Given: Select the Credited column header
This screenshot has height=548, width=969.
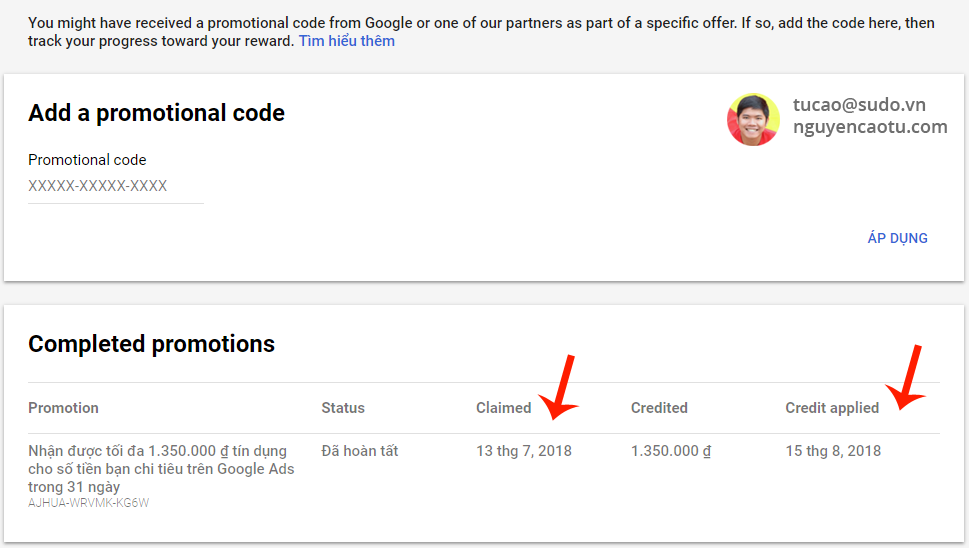Looking at the screenshot, I should pos(659,408).
